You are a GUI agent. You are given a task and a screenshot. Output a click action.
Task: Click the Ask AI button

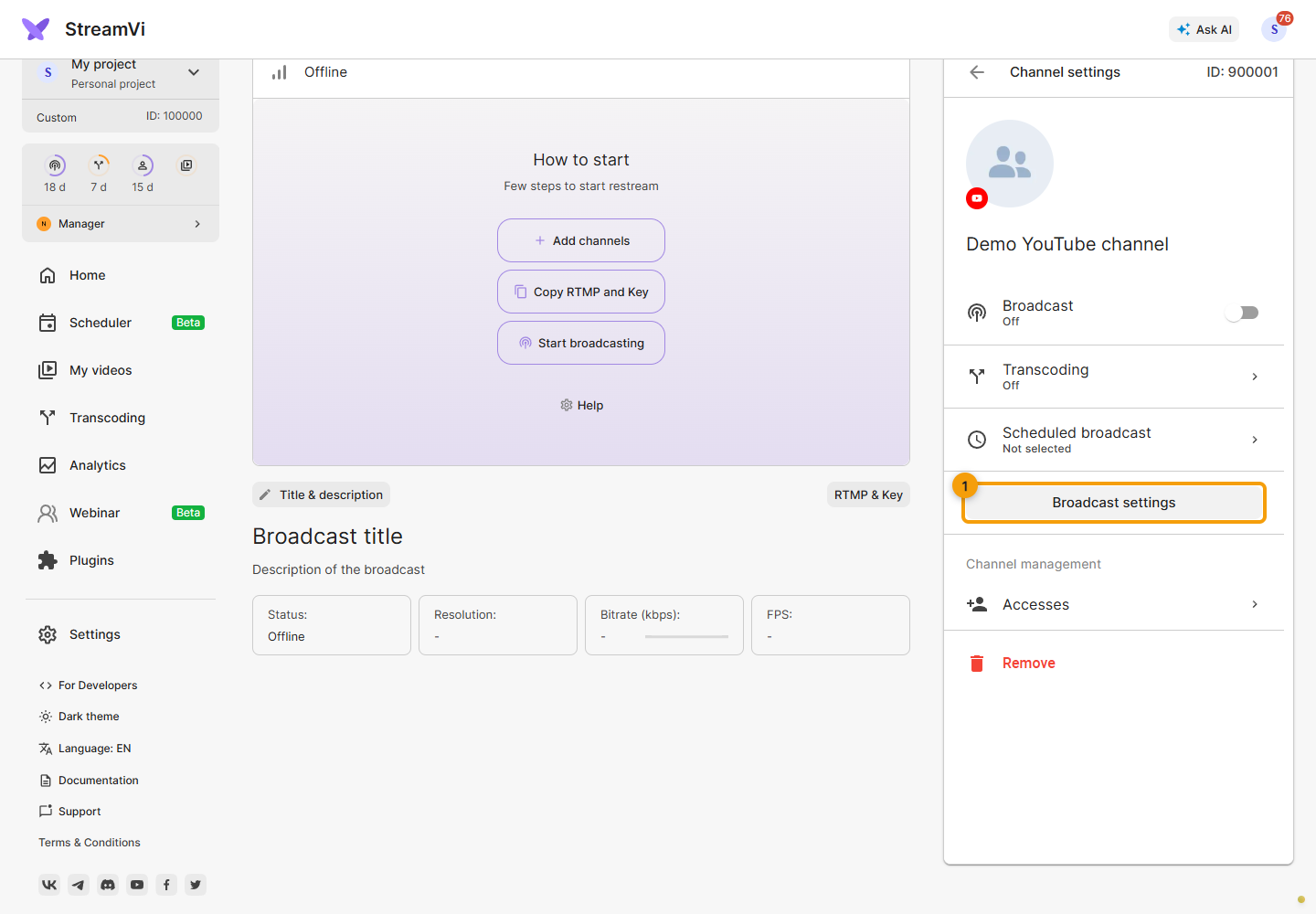pos(1205,29)
